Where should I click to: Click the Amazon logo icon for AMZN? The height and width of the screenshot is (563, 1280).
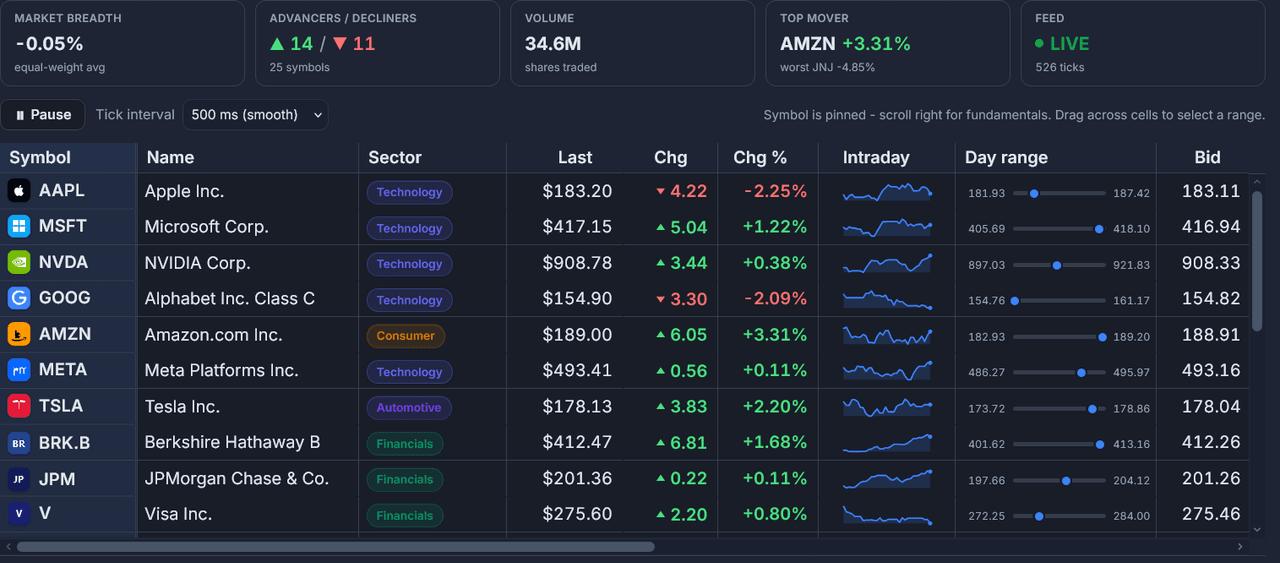click(19, 334)
